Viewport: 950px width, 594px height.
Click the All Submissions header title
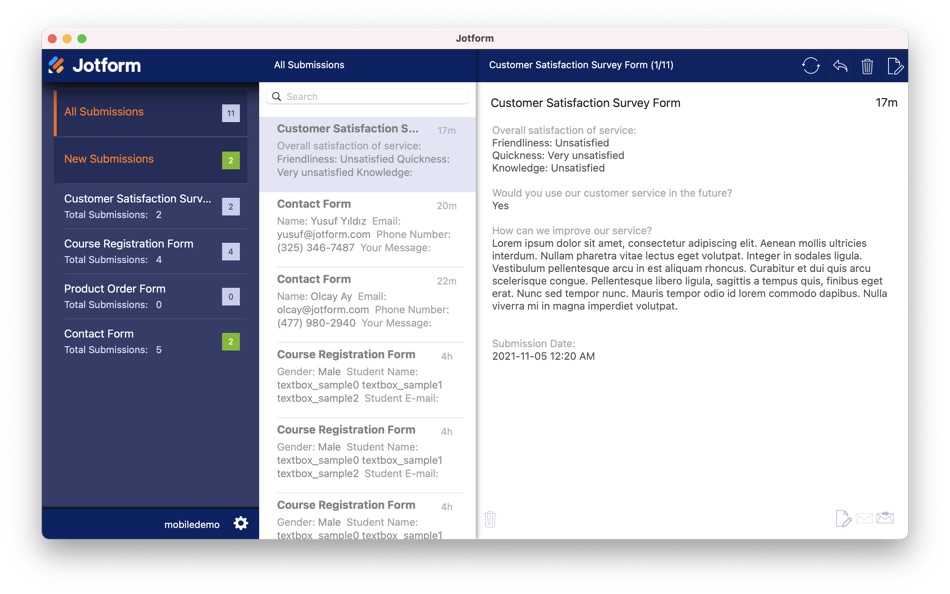[309, 65]
